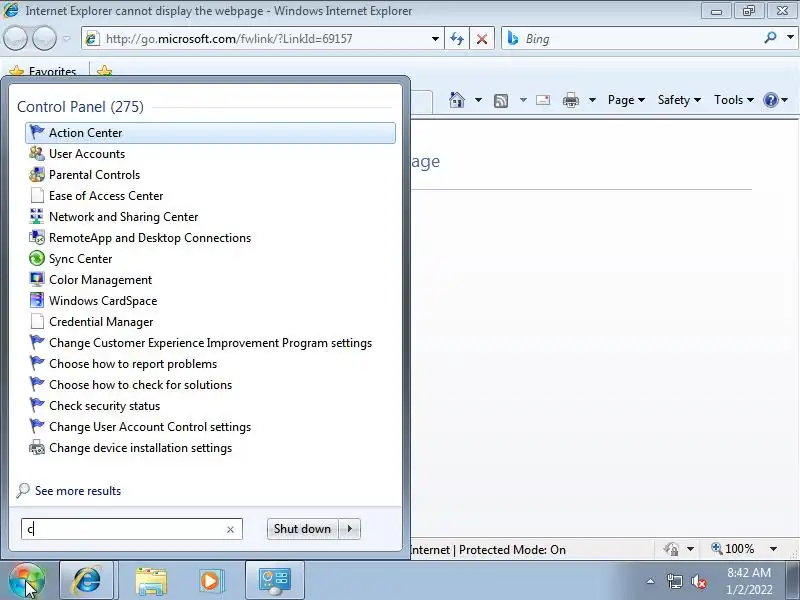Open Ease of Access Center result

pyautogui.click(x=210, y=195)
